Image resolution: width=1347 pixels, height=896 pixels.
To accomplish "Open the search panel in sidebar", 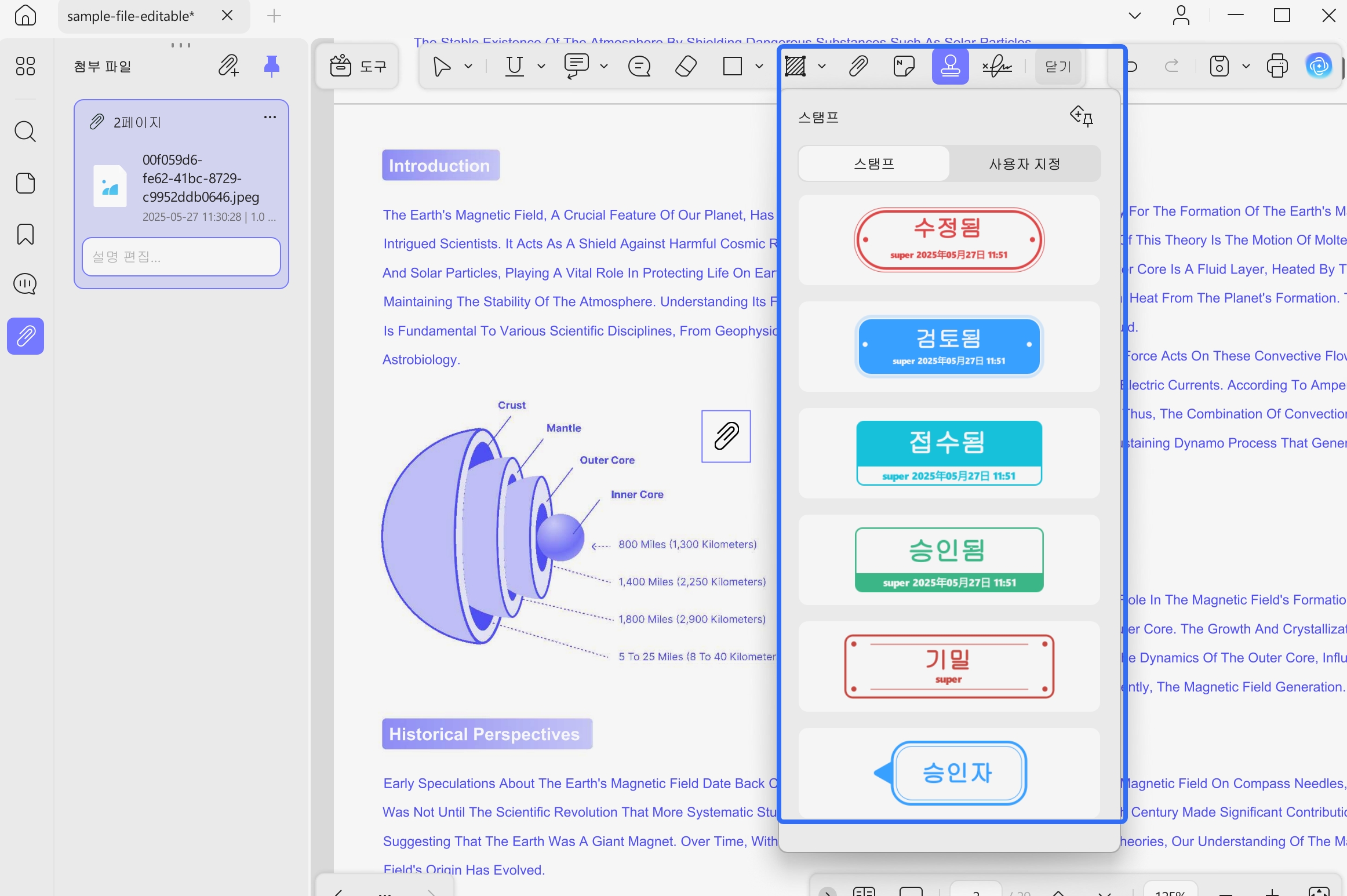I will 26,132.
